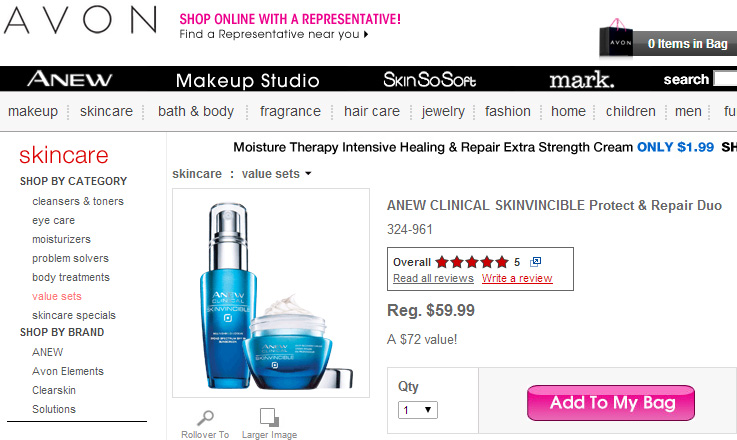
Task: Click the five-star overall rating
Action: (472, 262)
